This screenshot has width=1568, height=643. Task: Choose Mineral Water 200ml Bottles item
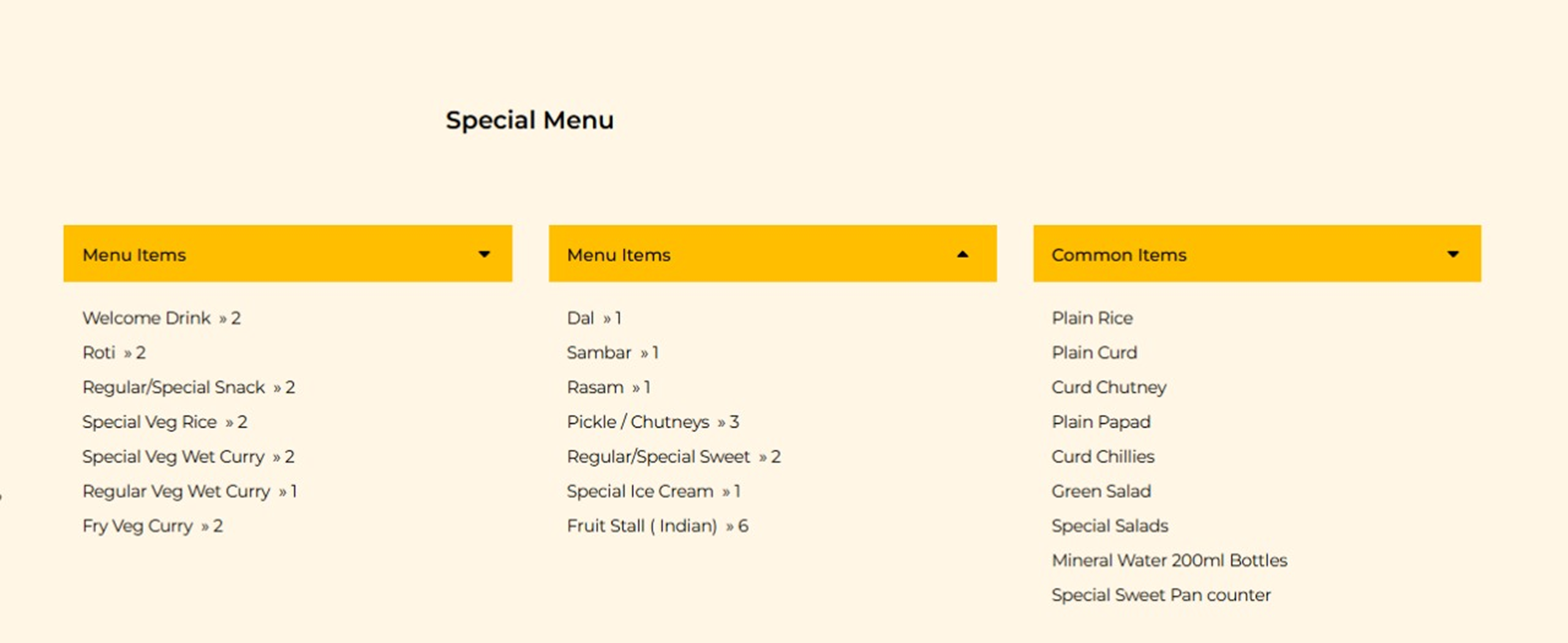pyautogui.click(x=1169, y=560)
